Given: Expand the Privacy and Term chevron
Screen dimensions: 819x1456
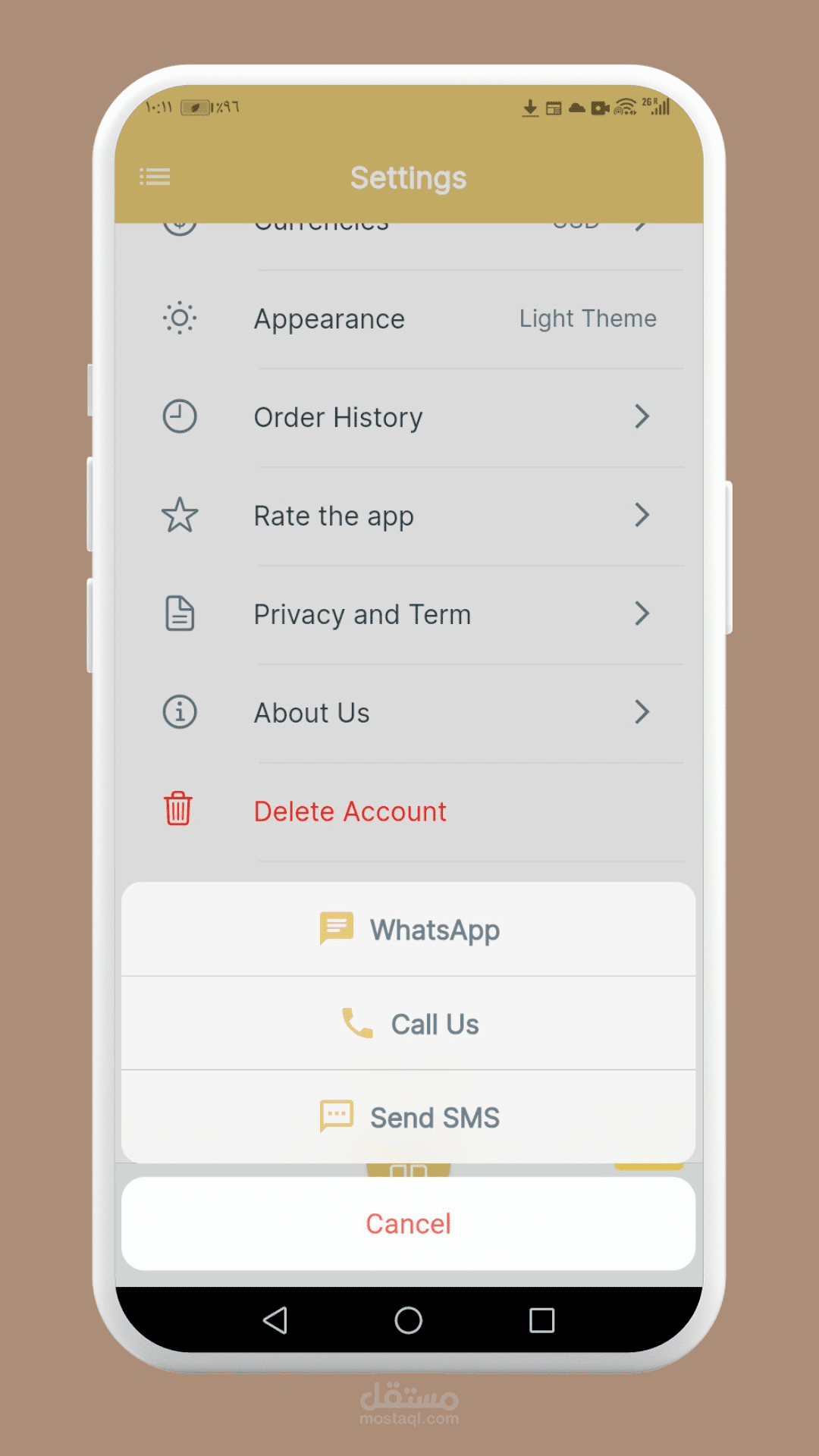Looking at the screenshot, I should coord(642,613).
